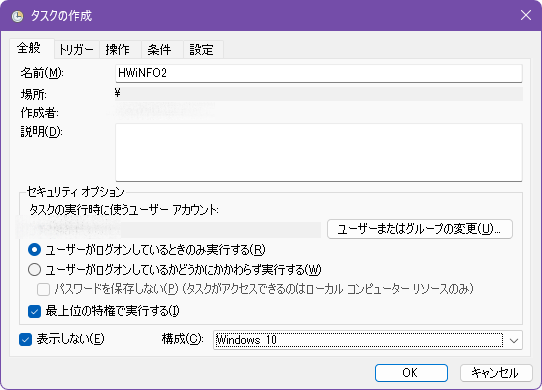Open the 構成 combo box showing Windows 10

pos(368,340)
